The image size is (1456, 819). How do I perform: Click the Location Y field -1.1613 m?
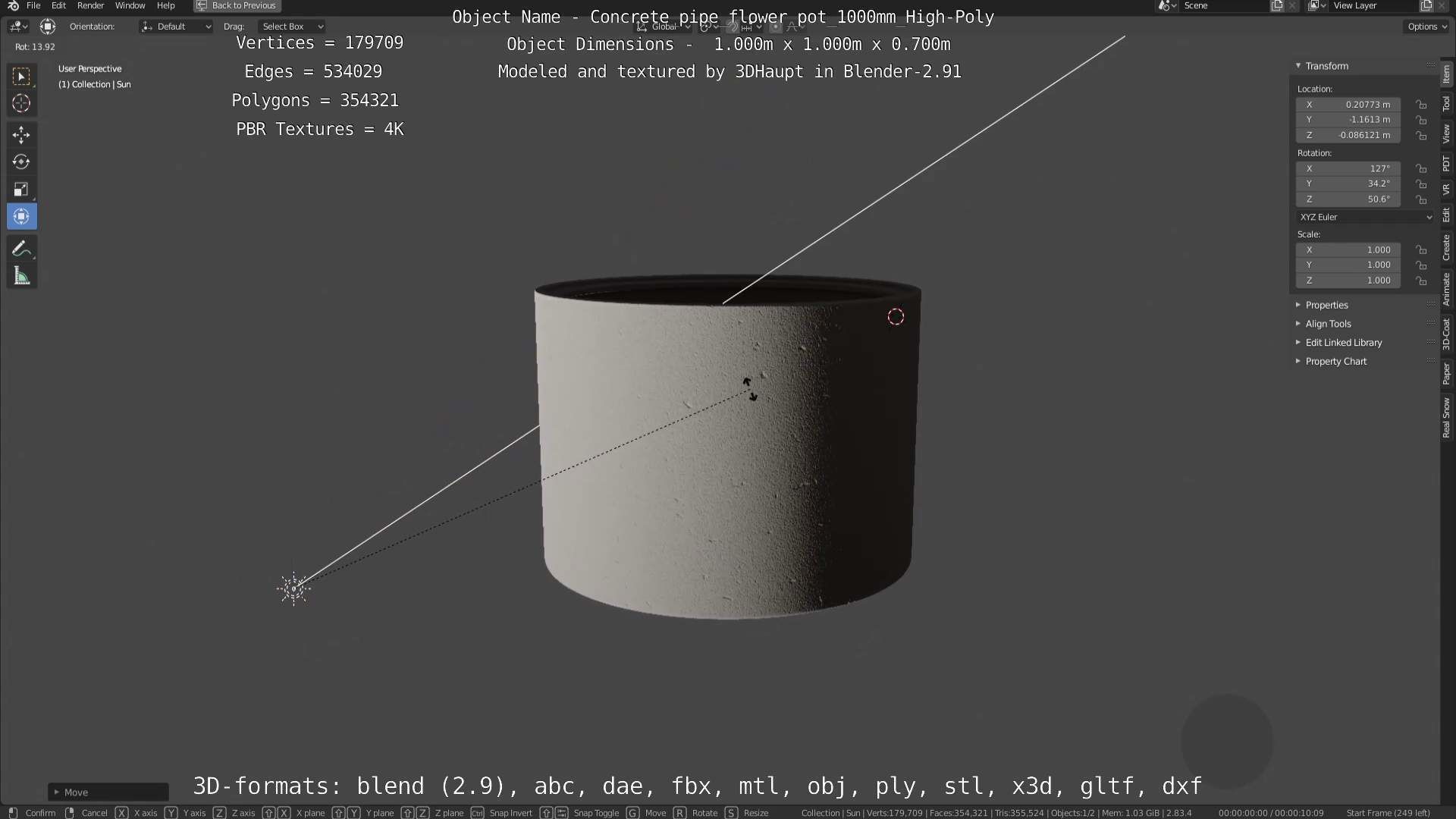click(x=1348, y=120)
